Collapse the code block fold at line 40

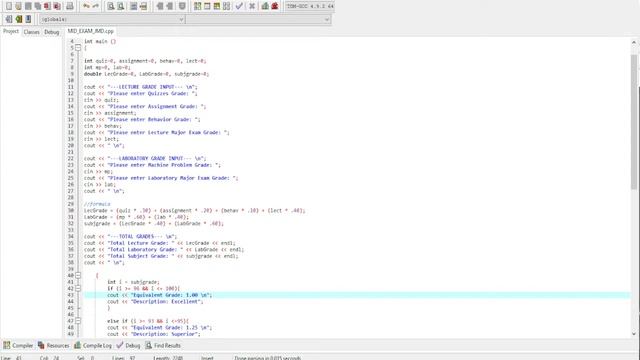point(78,276)
